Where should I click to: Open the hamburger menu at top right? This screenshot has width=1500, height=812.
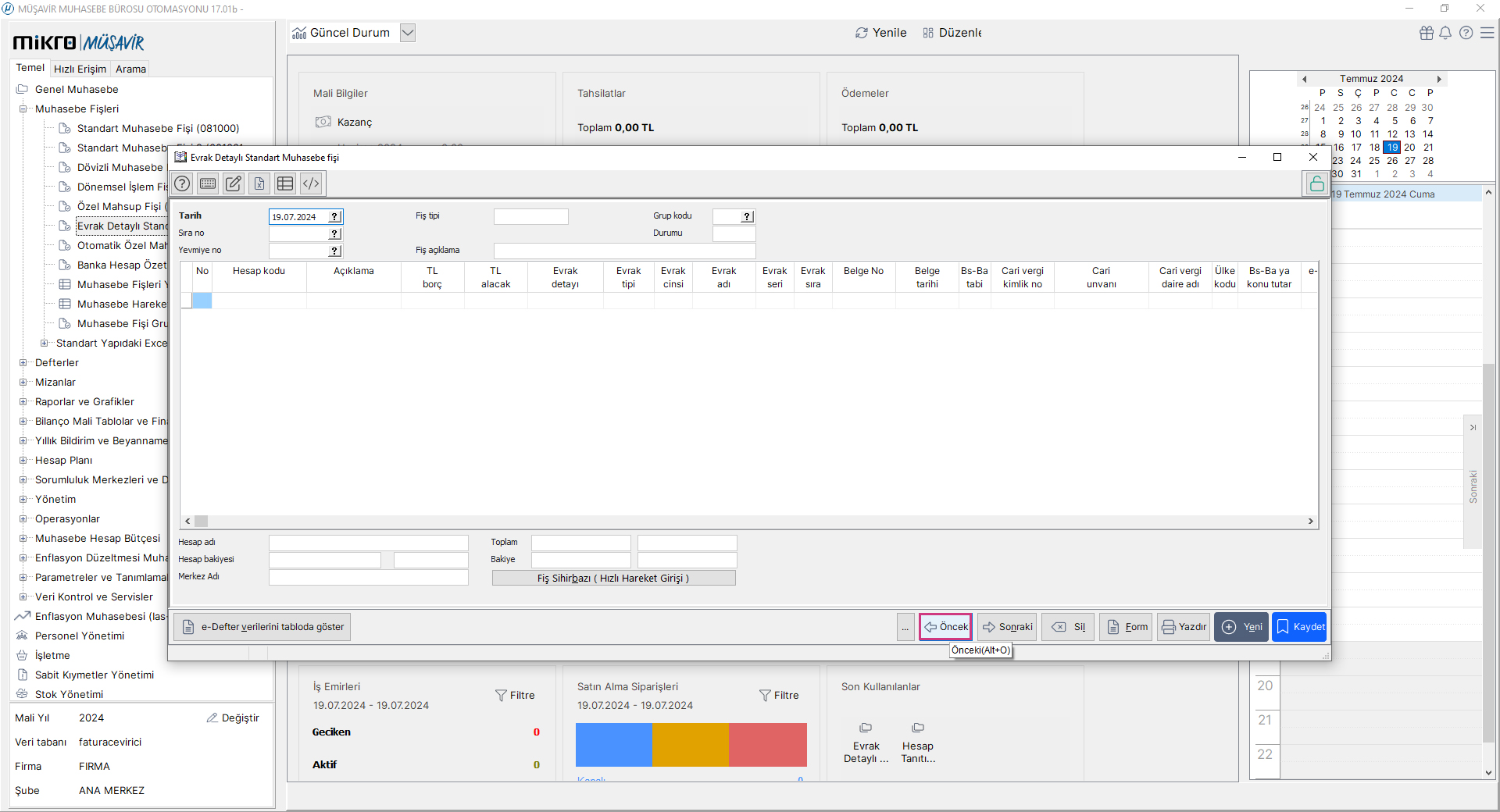(x=1487, y=33)
